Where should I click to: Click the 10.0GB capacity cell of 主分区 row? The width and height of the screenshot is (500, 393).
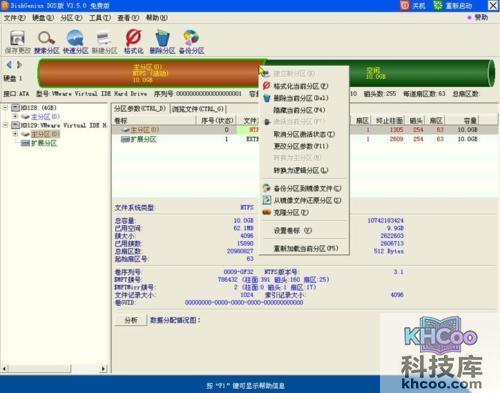click(x=467, y=130)
